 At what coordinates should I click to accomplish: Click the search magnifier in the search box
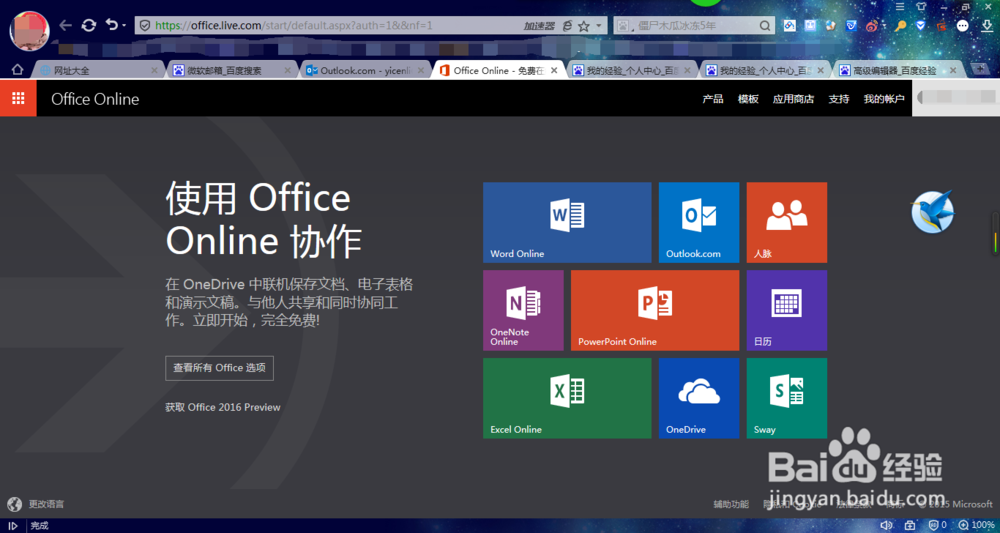click(x=765, y=26)
